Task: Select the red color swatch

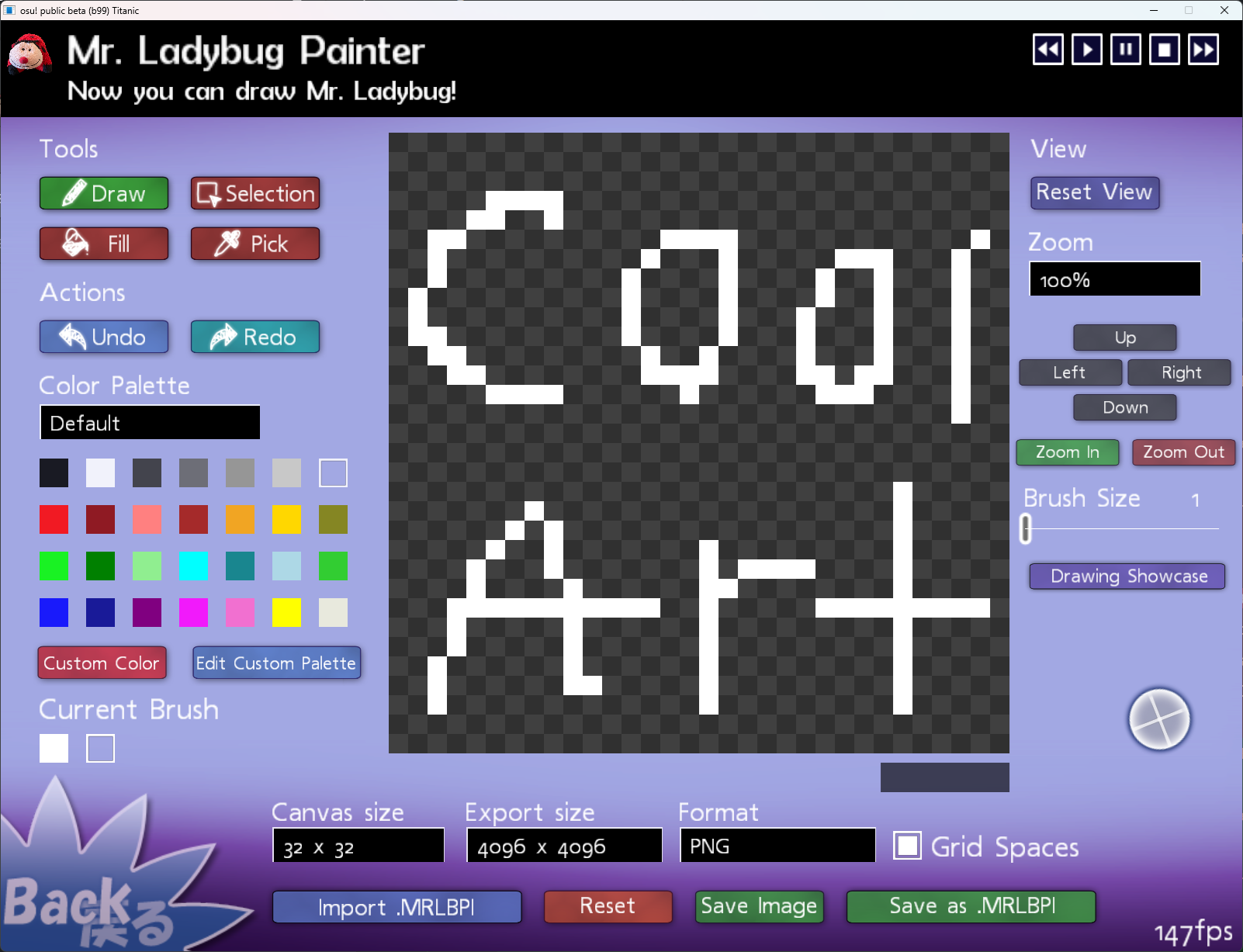Action: (x=54, y=519)
